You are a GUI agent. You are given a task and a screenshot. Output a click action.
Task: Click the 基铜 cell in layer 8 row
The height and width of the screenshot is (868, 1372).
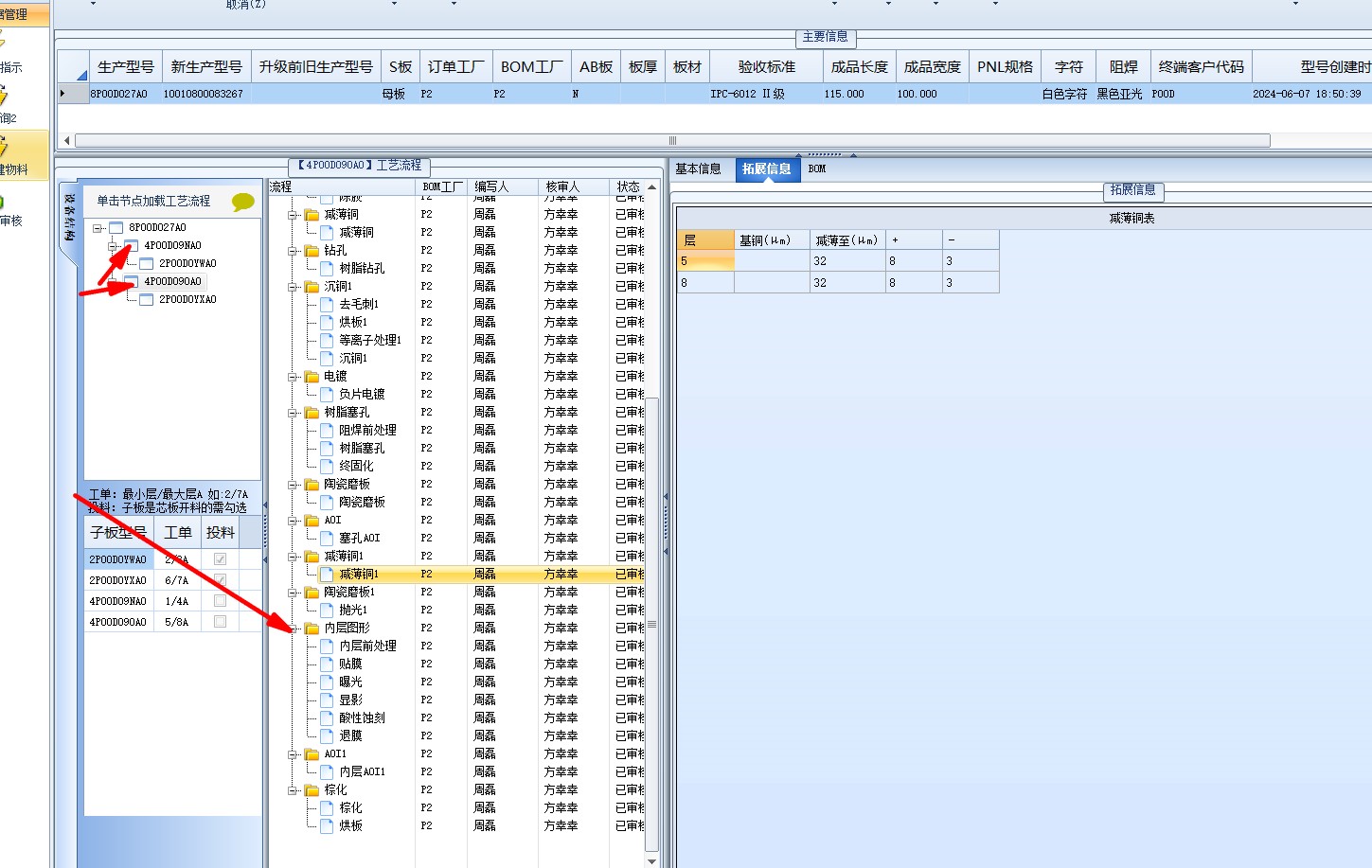[x=772, y=283]
